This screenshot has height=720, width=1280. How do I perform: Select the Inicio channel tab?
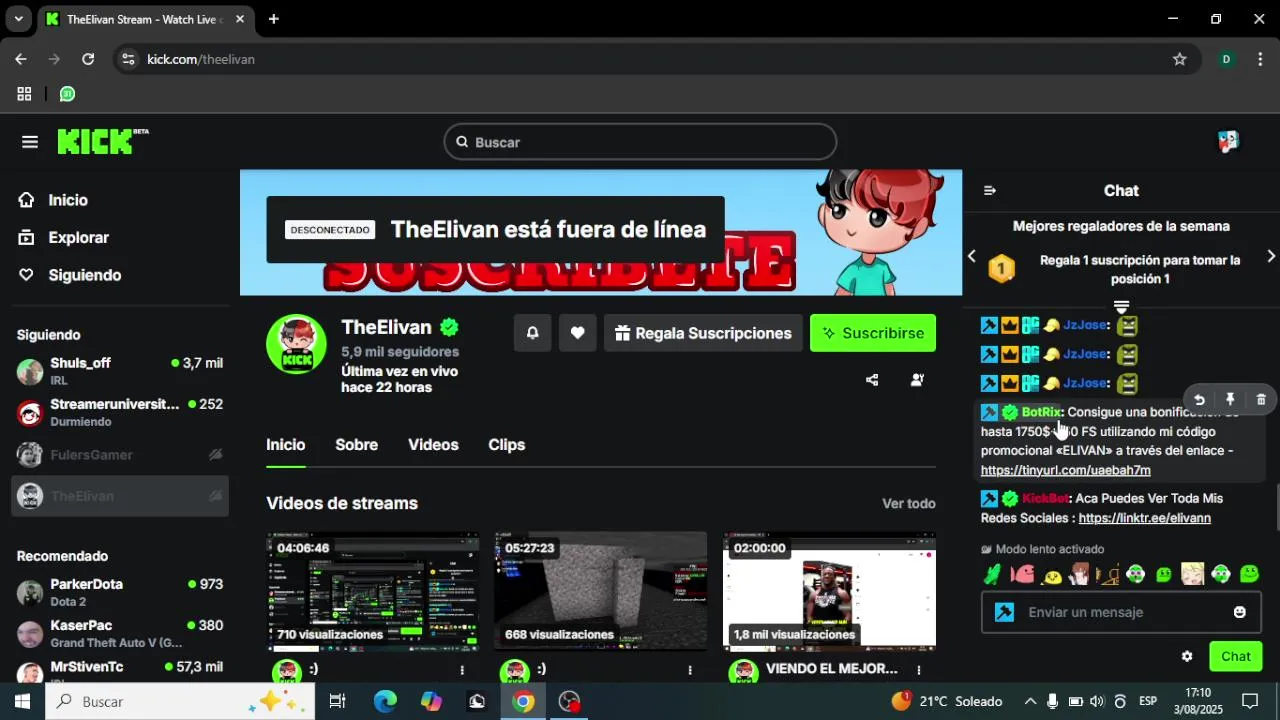(x=286, y=445)
